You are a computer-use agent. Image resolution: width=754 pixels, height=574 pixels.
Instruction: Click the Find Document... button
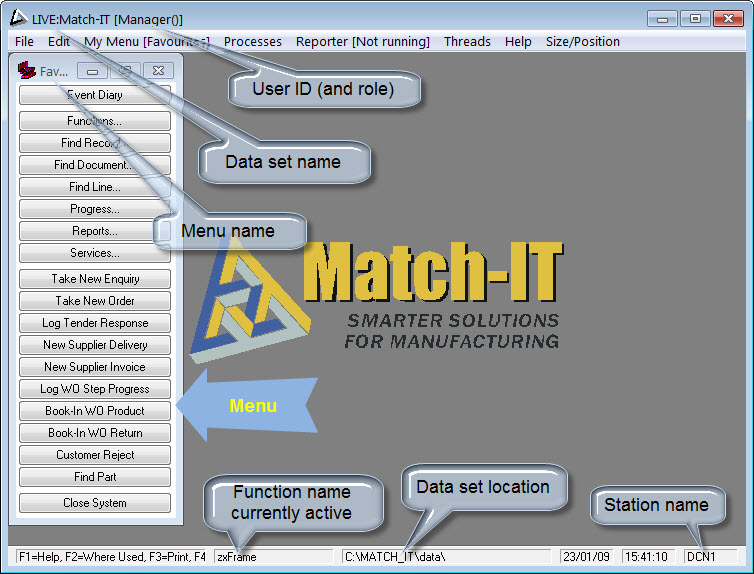[95, 165]
